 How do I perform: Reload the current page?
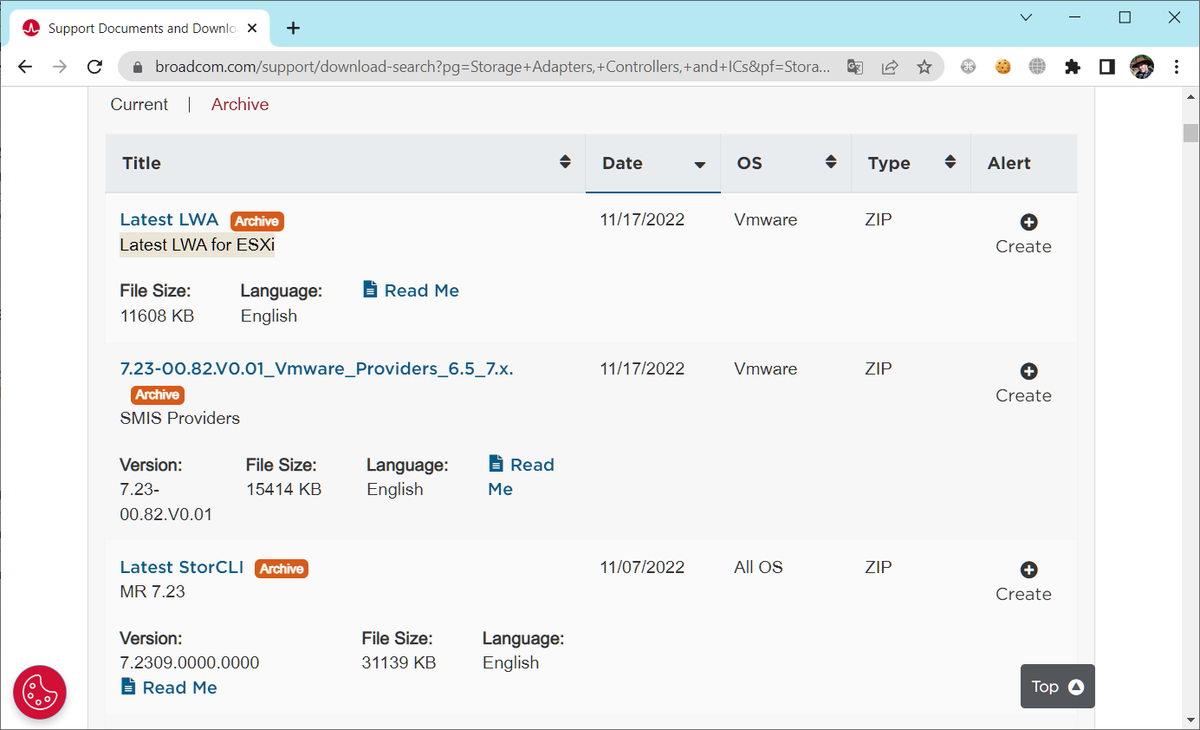click(95, 67)
